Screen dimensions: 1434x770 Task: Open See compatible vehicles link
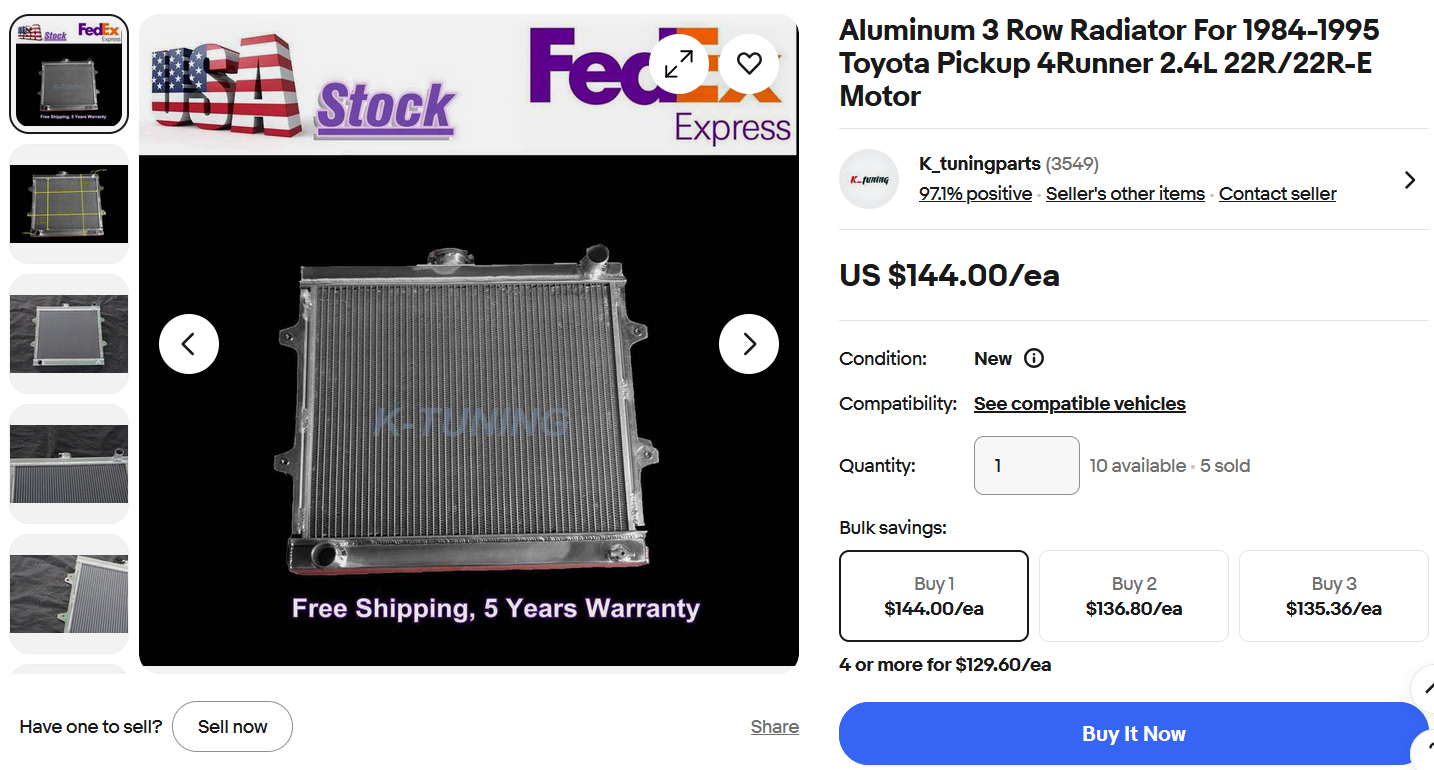[1079, 404]
